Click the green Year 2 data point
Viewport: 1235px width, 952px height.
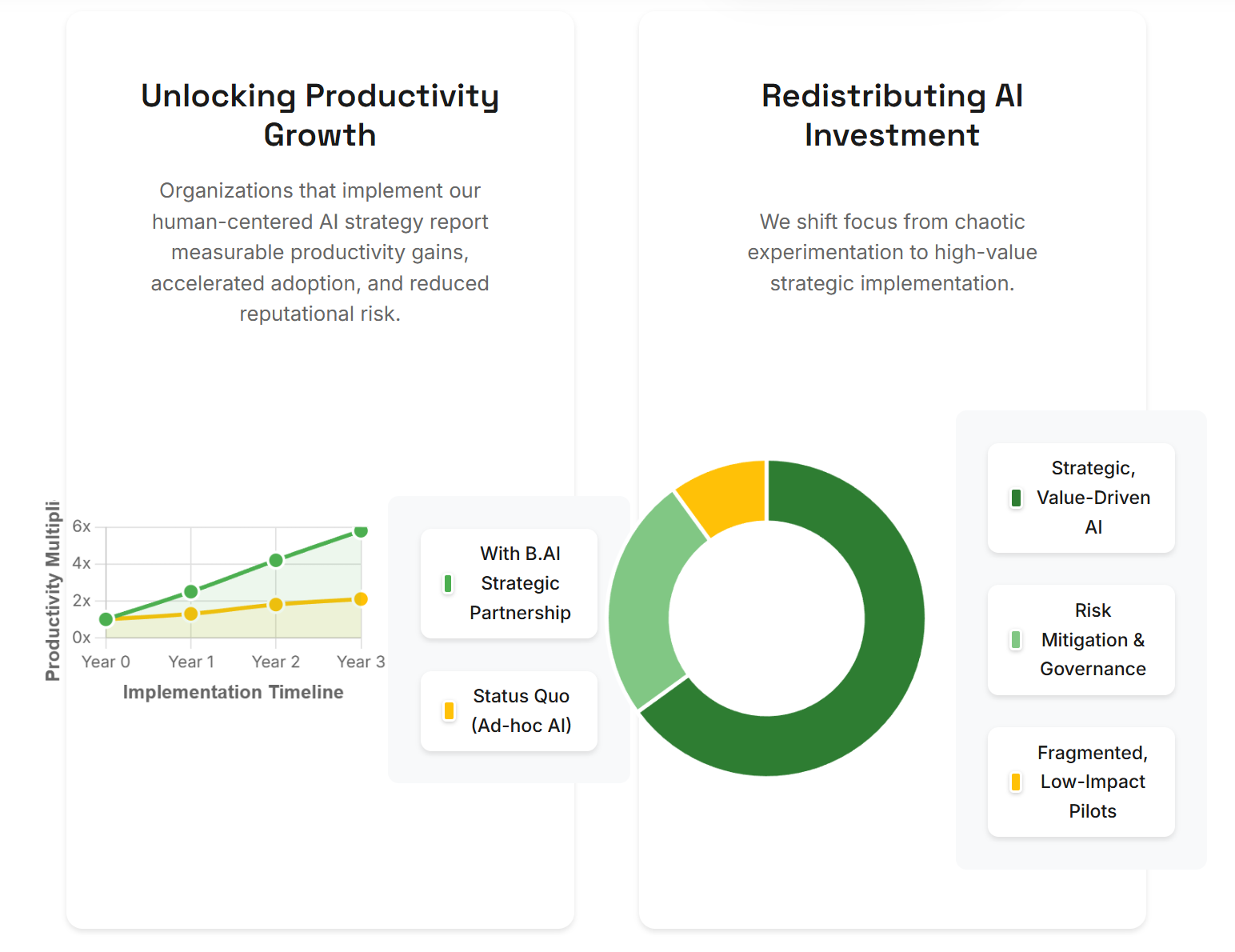[276, 560]
